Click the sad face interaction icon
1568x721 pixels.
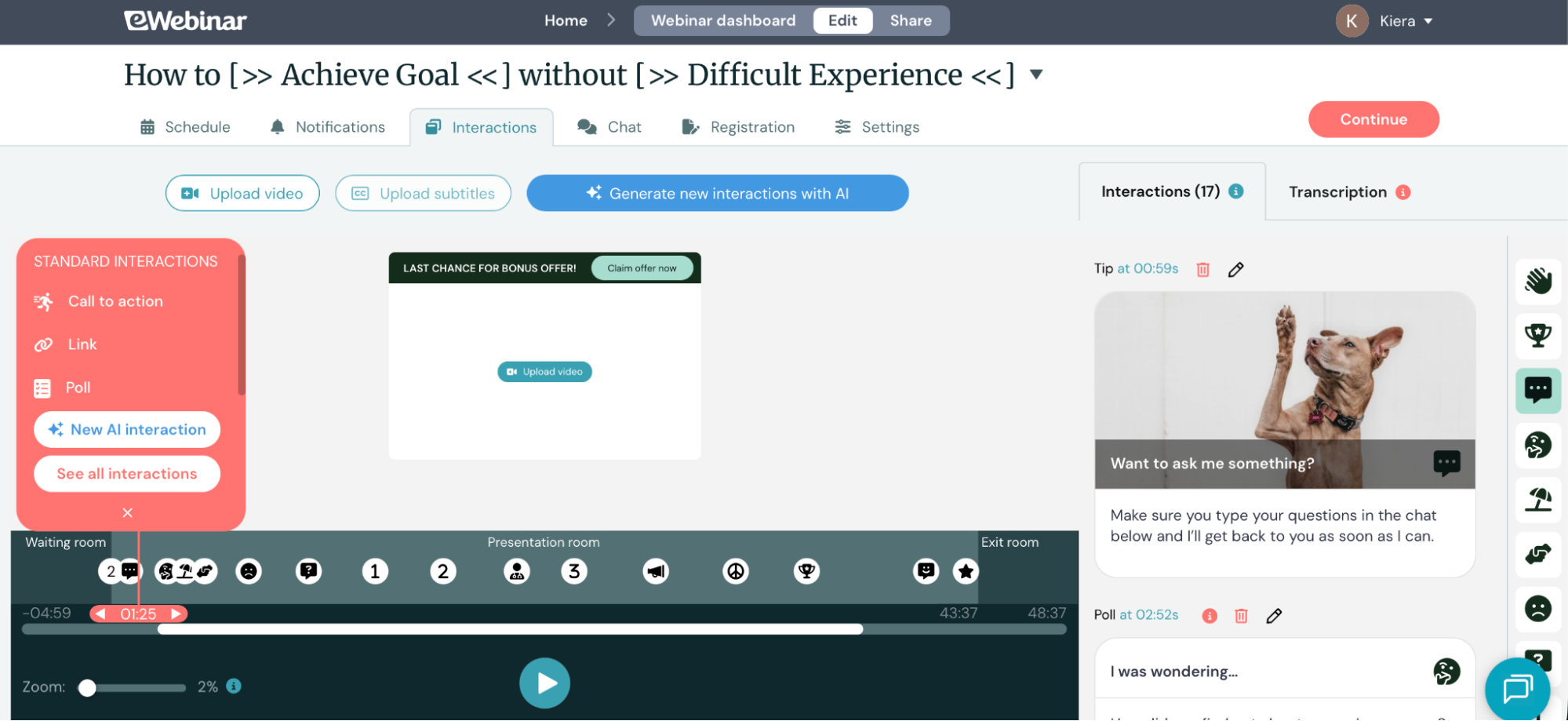pyautogui.click(x=1537, y=609)
